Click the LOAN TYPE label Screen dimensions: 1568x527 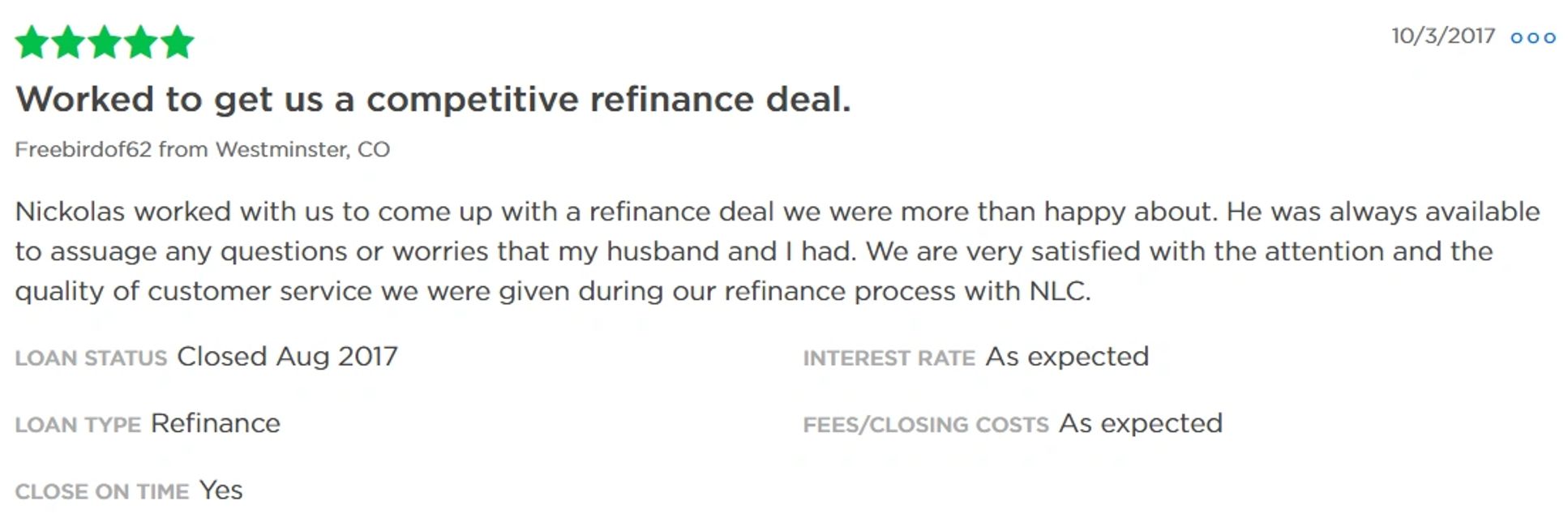(x=78, y=424)
